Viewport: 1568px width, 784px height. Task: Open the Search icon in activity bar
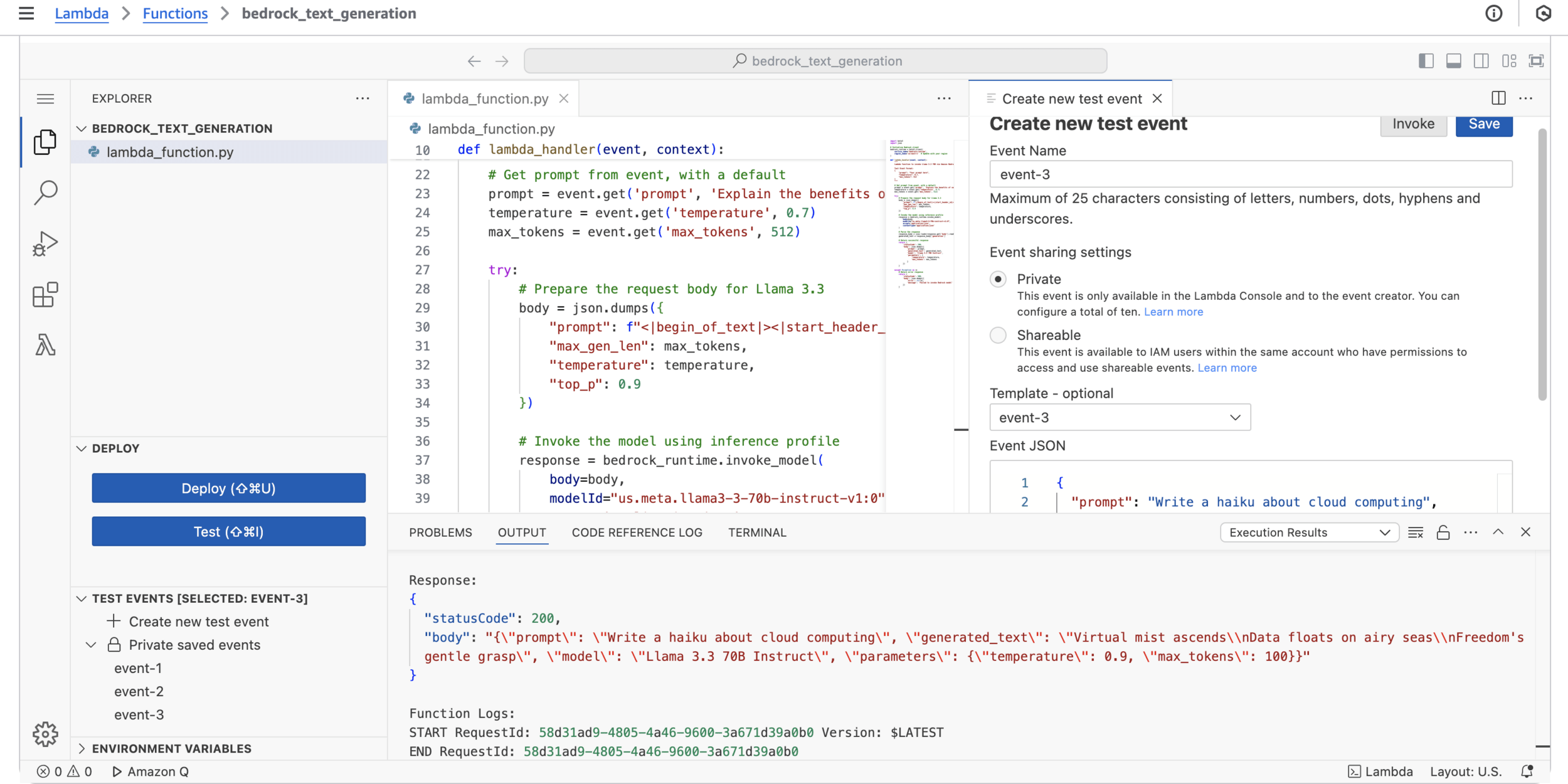[x=46, y=193]
